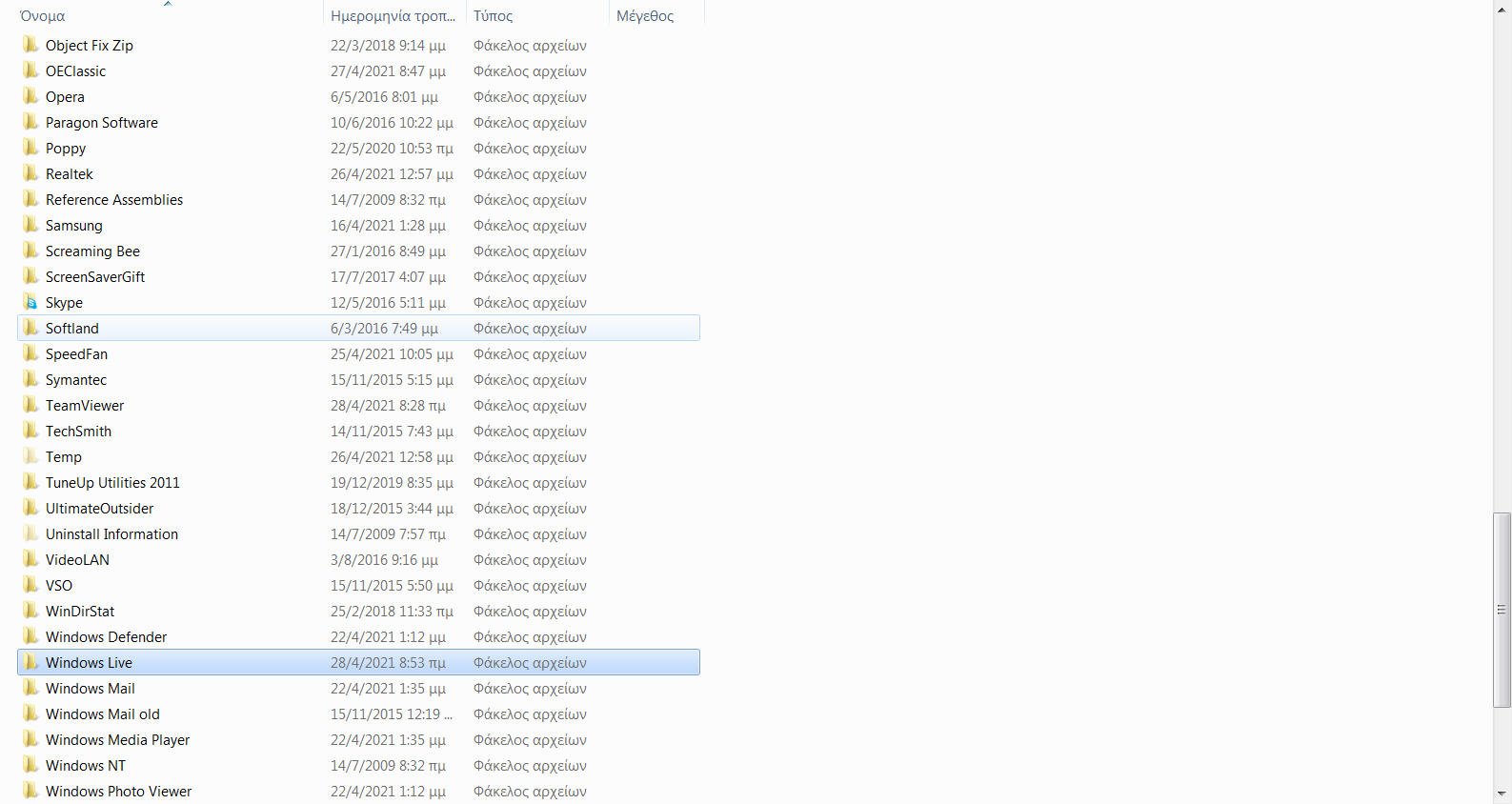Click the Paragon Software folder name
This screenshot has width=1512, height=804.
pos(102,122)
